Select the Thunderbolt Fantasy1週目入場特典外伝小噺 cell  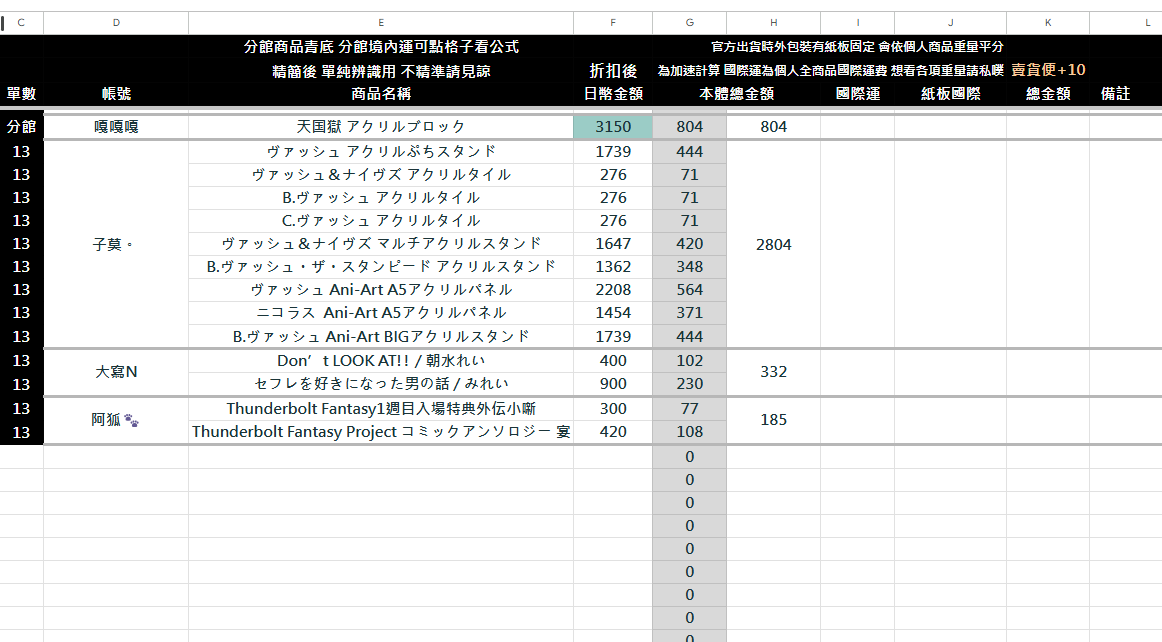pyautogui.click(x=381, y=408)
